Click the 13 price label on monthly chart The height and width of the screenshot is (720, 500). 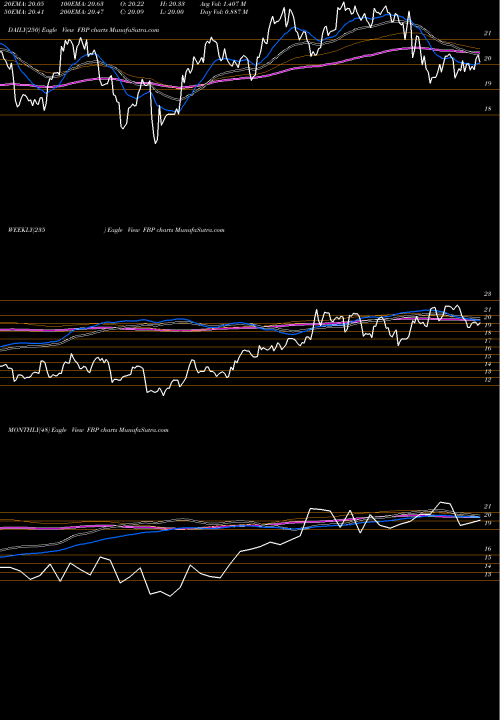click(x=488, y=574)
